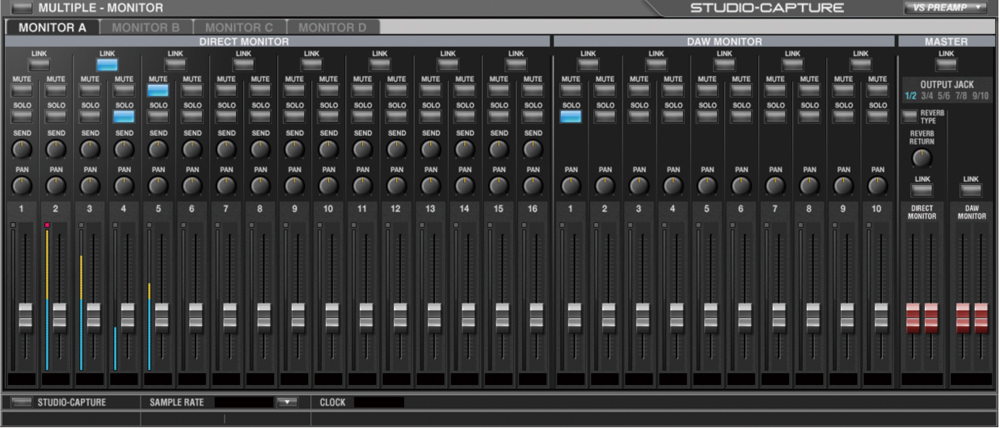Switch to the MONITOR C tab

coord(239,27)
